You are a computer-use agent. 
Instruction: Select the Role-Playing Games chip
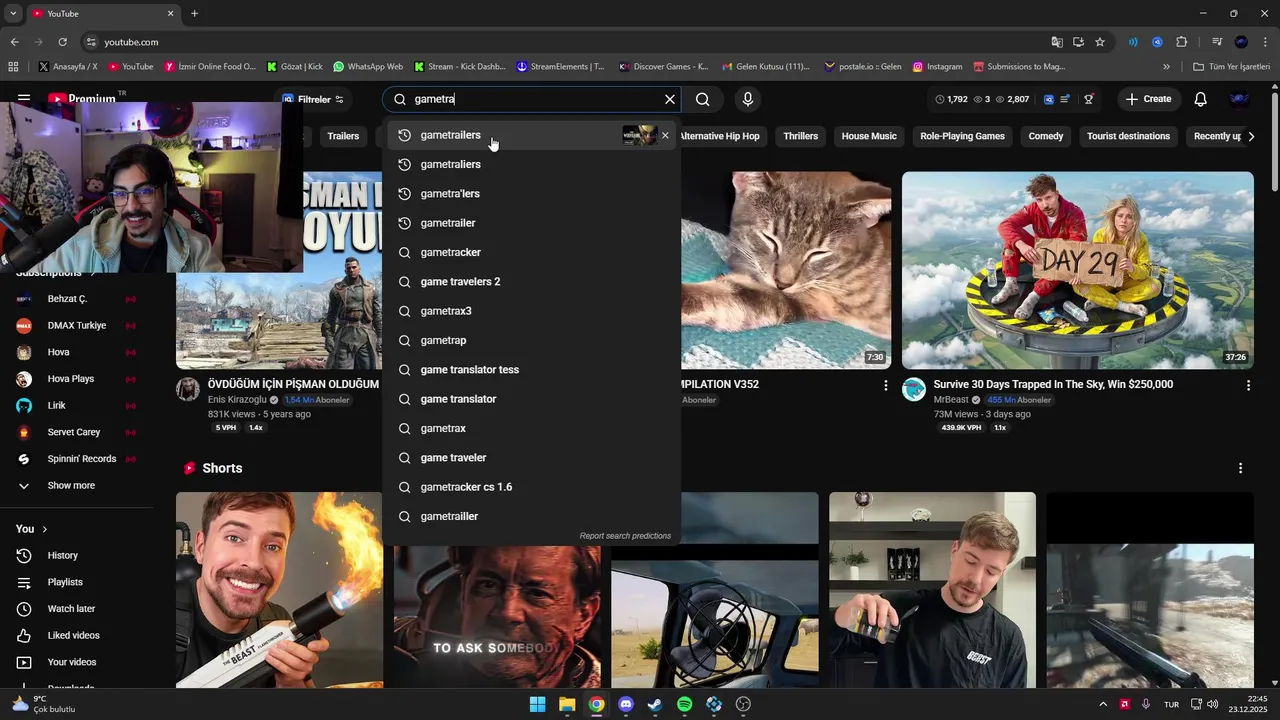coord(962,136)
